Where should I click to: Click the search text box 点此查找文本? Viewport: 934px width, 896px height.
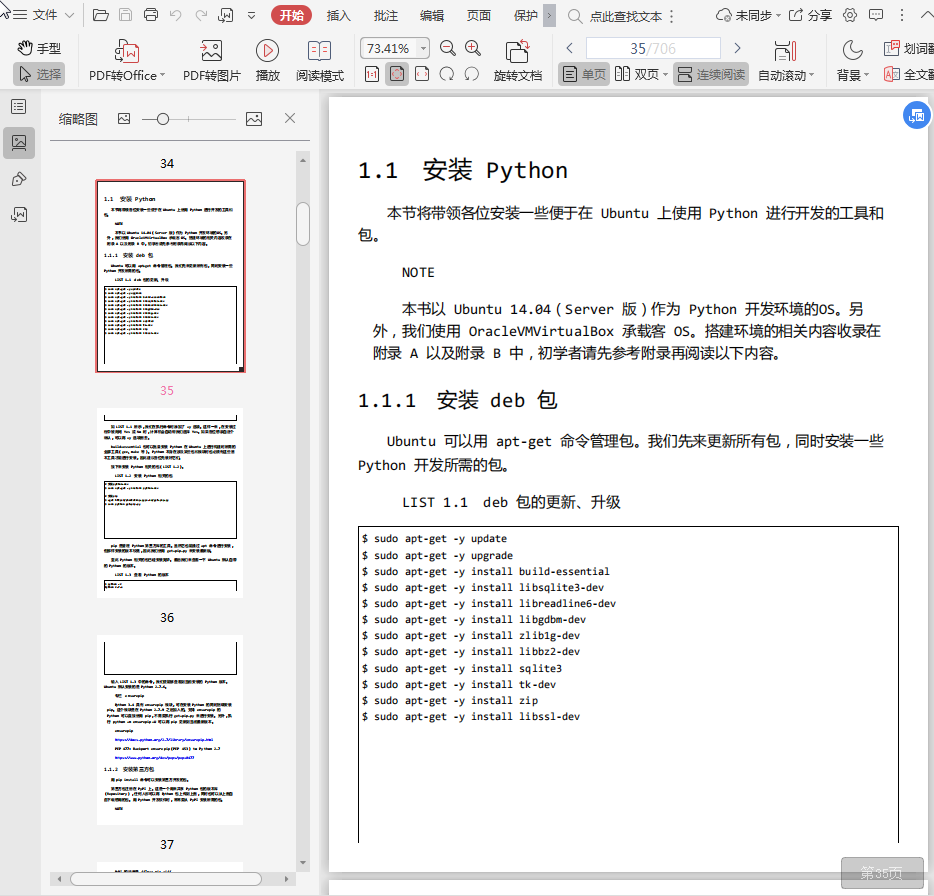[x=625, y=16]
